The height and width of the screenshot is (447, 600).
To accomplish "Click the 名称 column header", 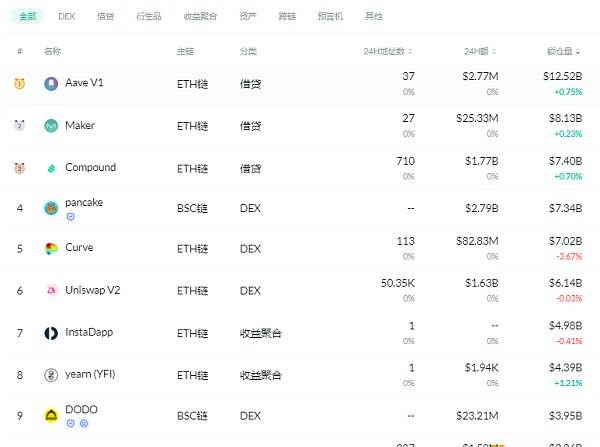I will click(52, 51).
